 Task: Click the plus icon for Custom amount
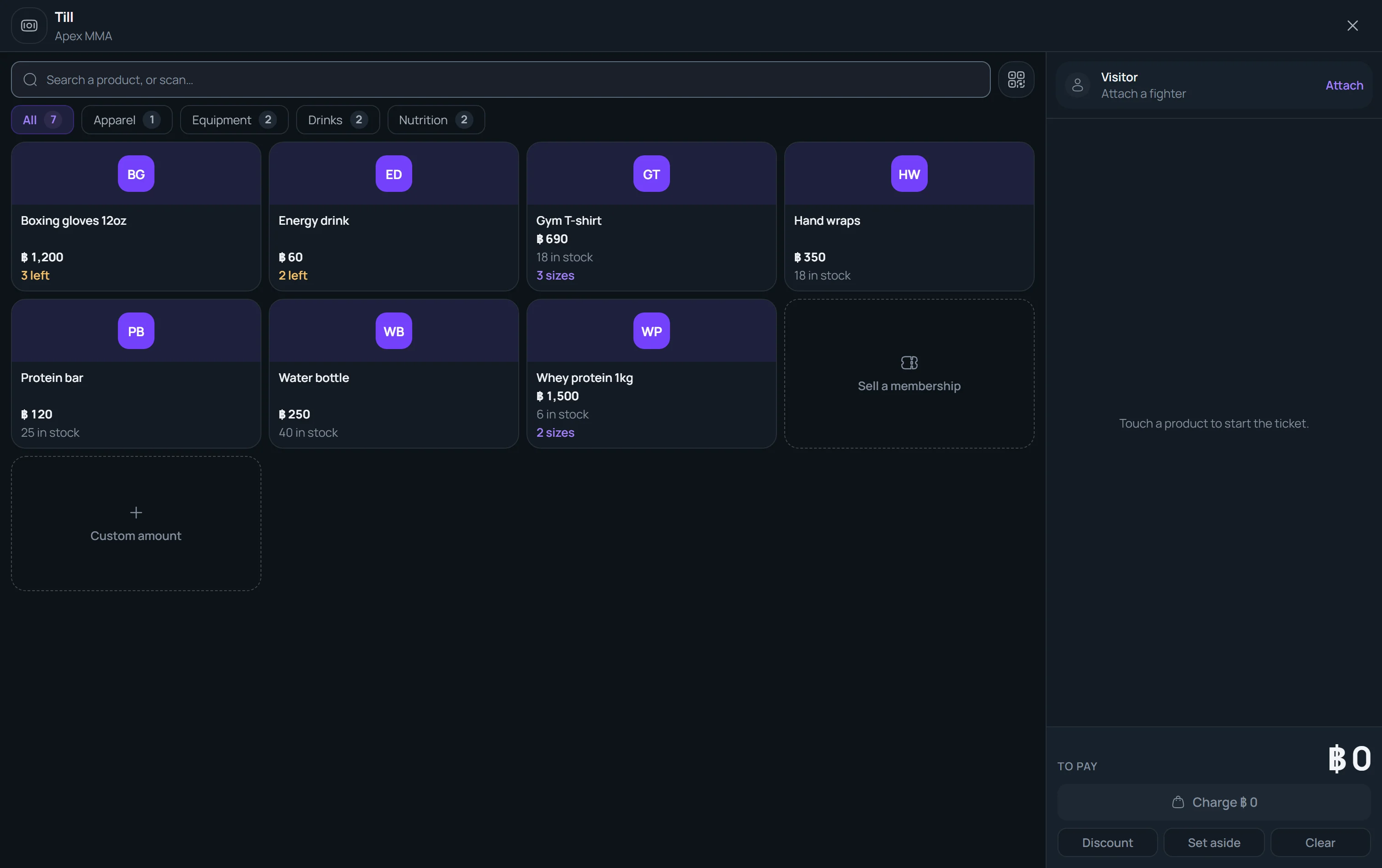136,512
